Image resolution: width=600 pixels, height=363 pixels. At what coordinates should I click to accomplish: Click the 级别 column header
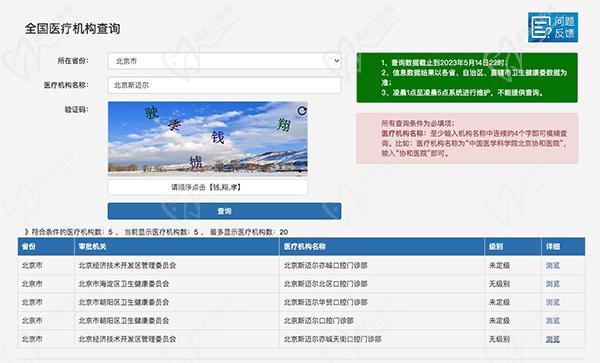coord(513,247)
